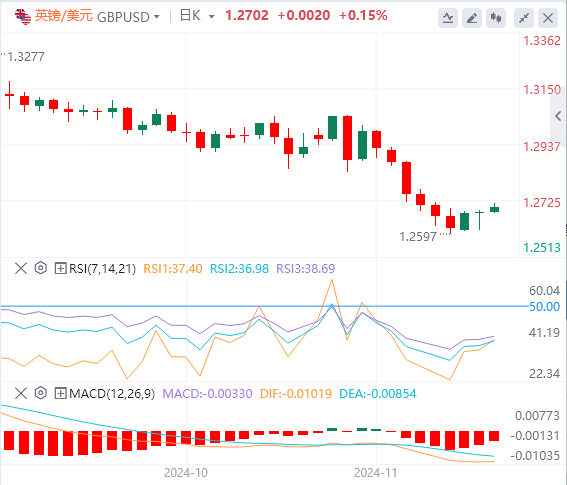Close the chart with the X button

point(548,18)
